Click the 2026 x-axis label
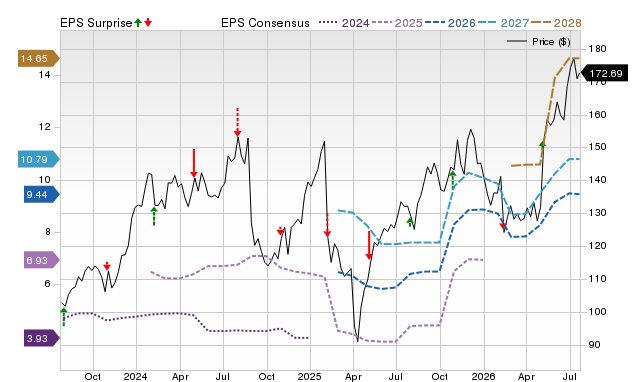 point(484,376)
